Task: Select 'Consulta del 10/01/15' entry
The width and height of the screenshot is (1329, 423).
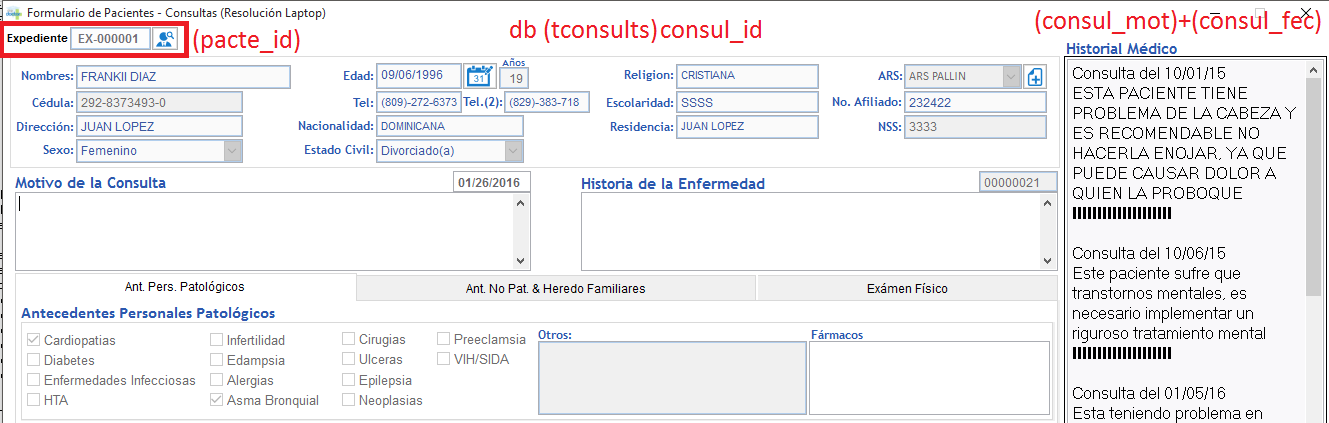Action: tap(1148, 73)
